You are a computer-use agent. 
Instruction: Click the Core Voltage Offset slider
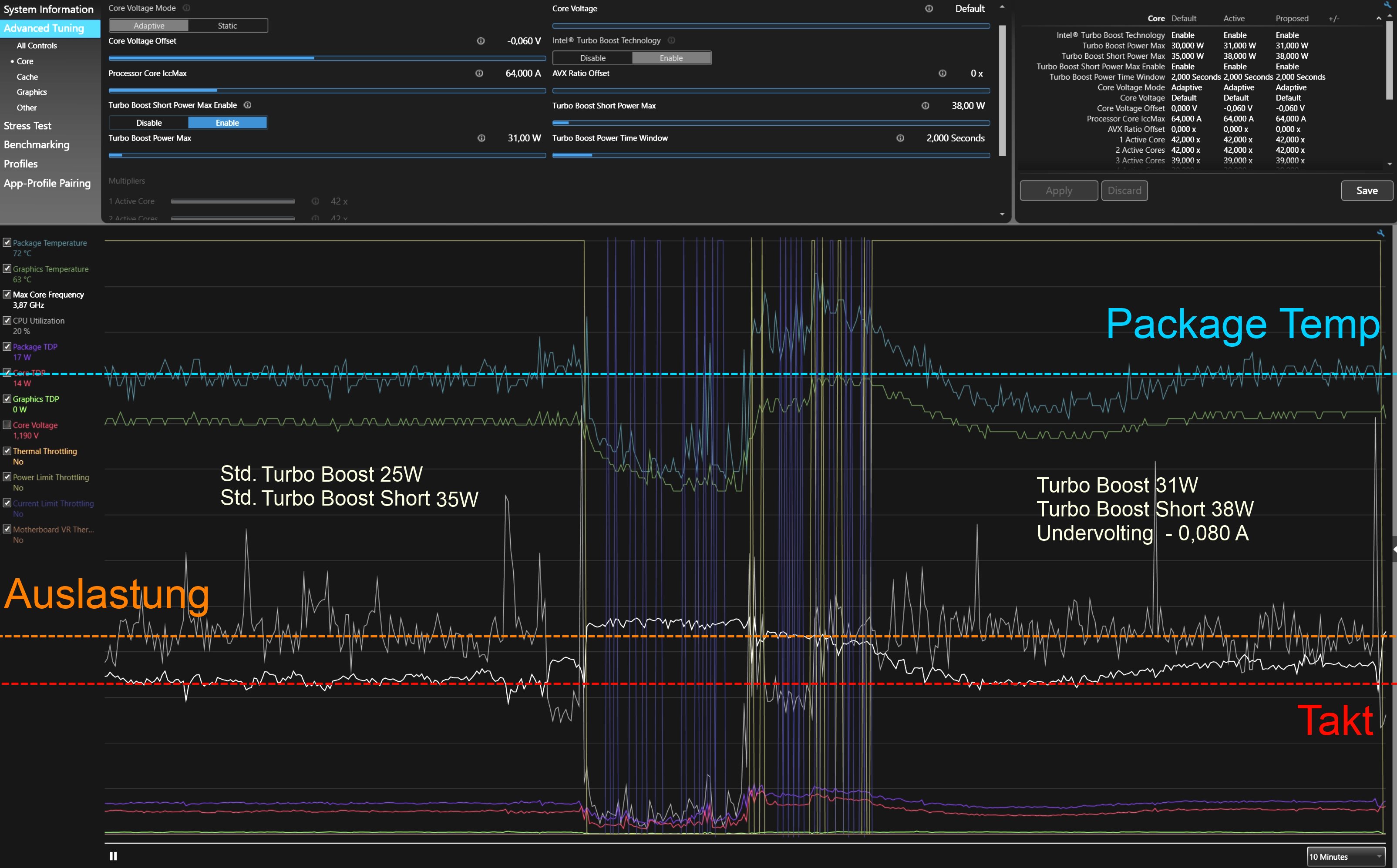[x=327, y=58]
